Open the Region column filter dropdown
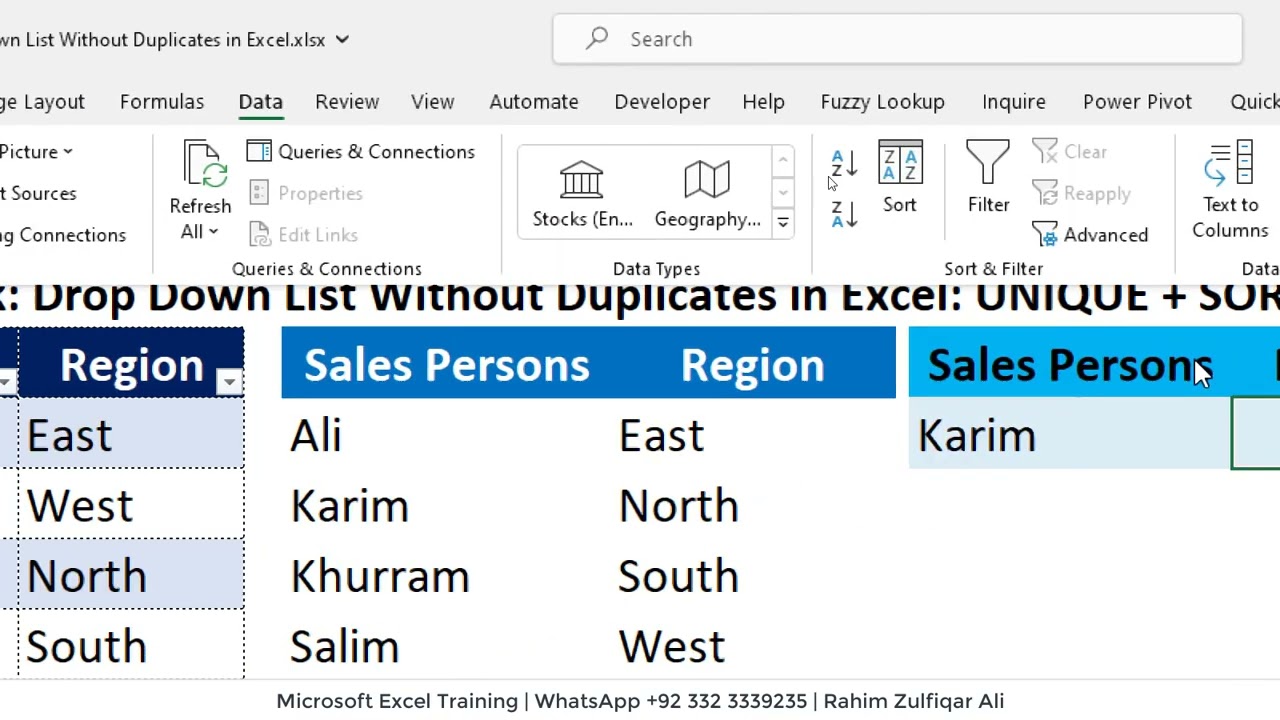The image size is (1280, 720). tap(229, 381)
